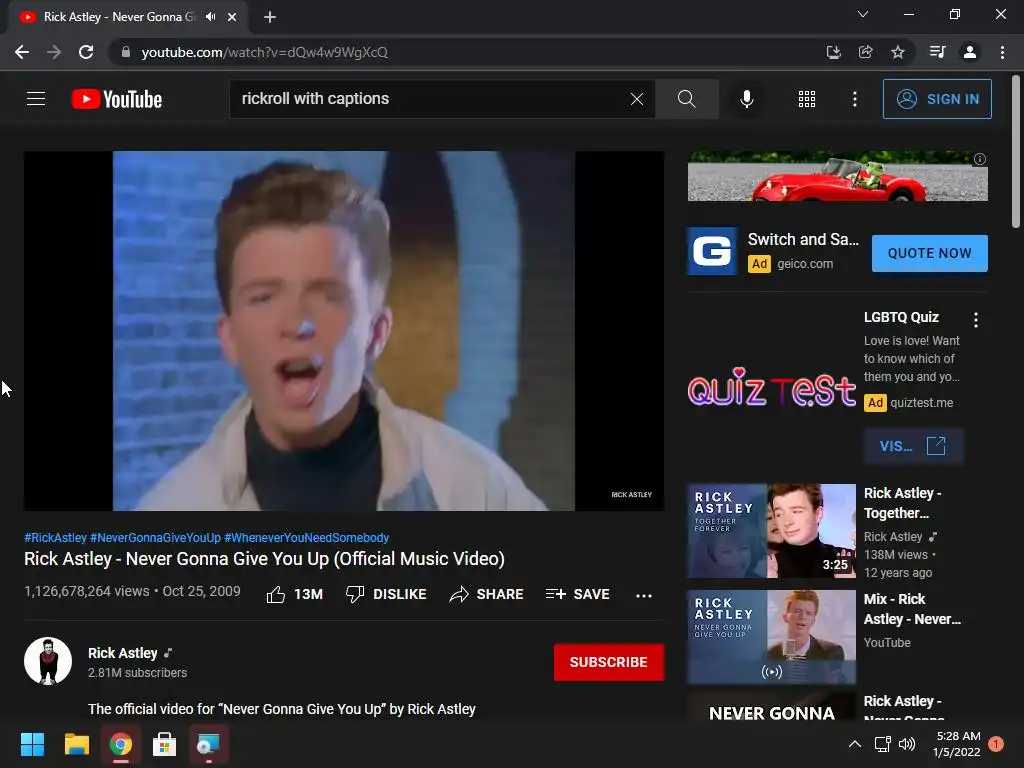Visit the quiztest.me site button
This screenshot has width=1024, height=768.
912,446
